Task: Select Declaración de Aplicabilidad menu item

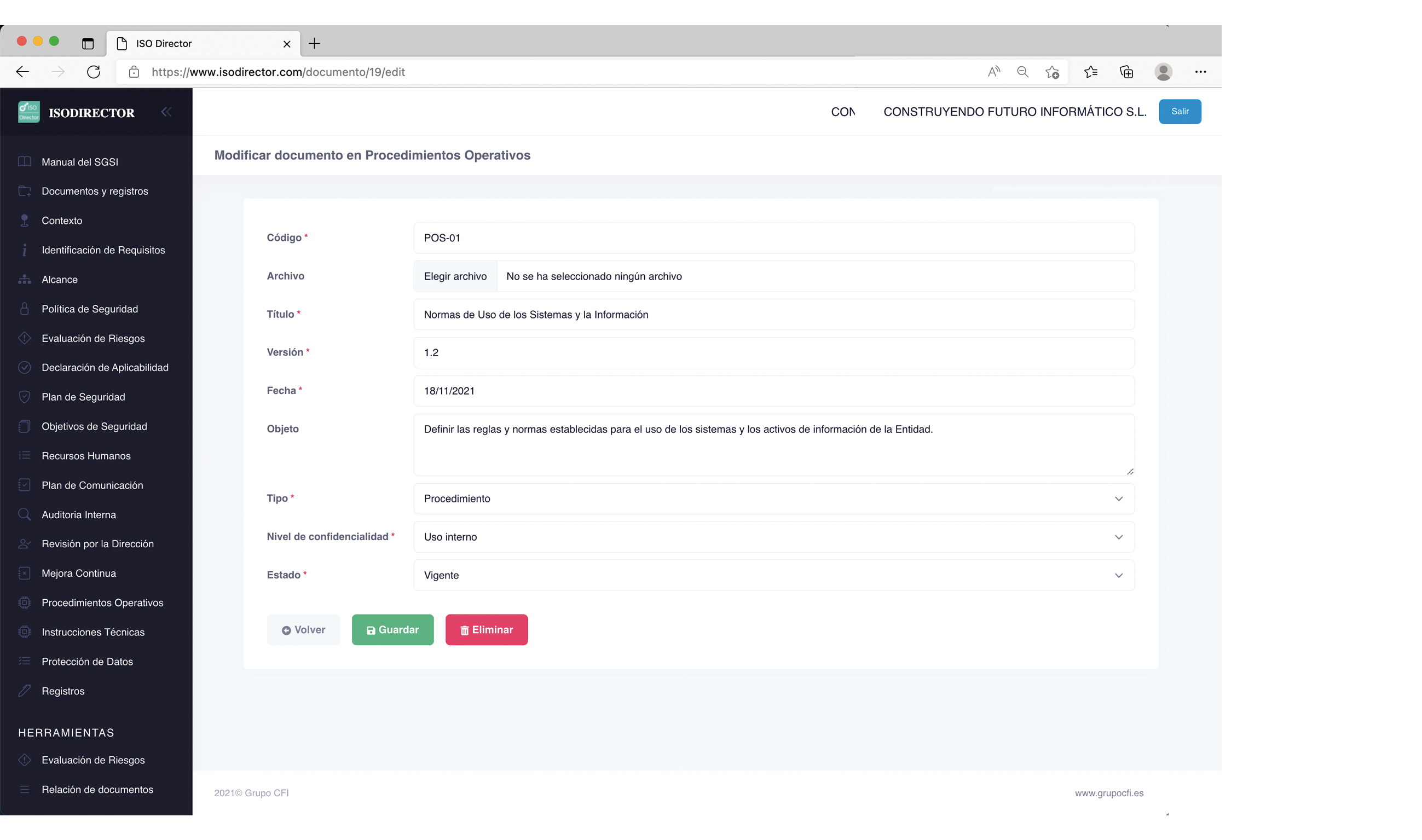Action: [105, 367]
